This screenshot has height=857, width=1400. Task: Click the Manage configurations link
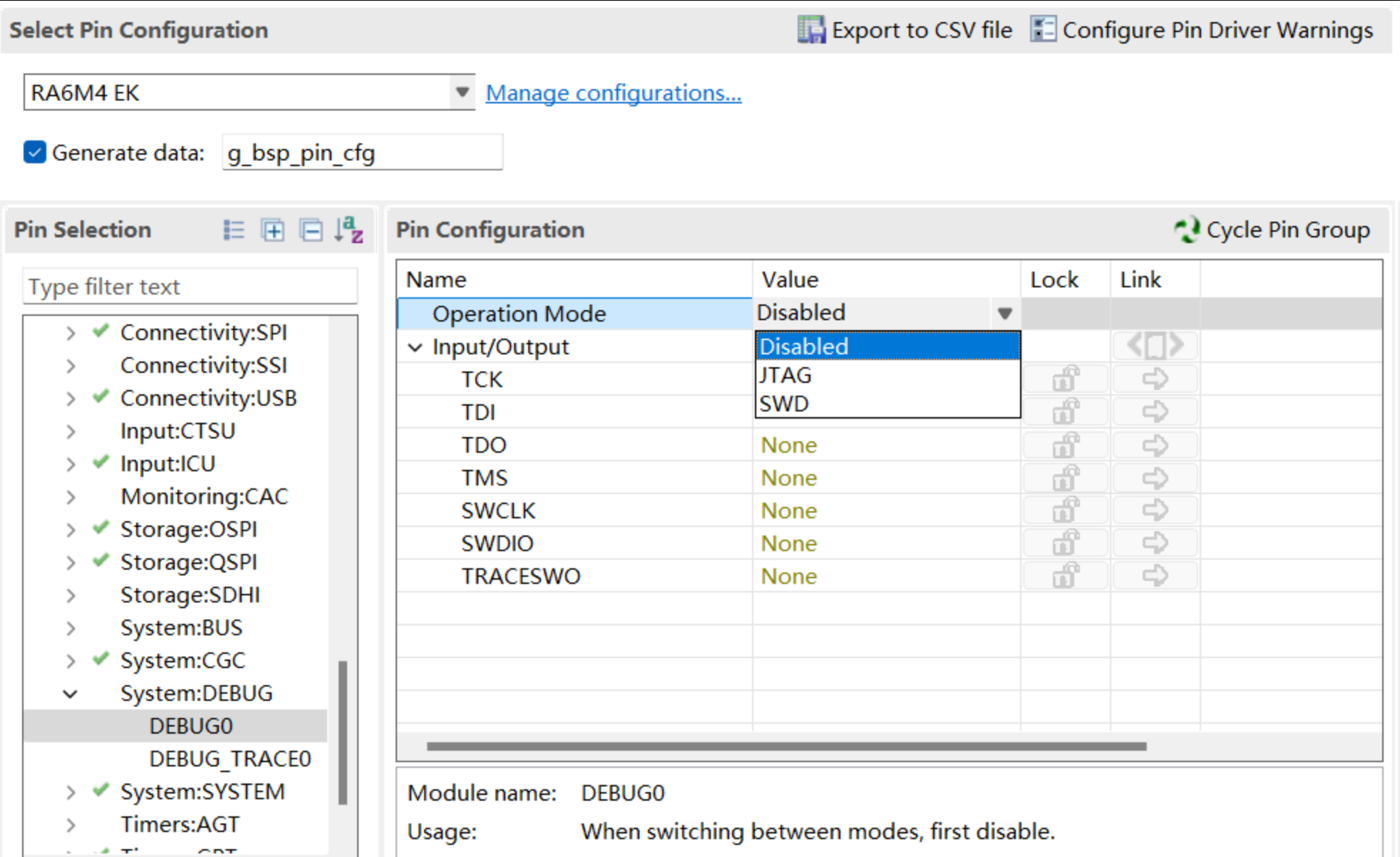tap(614, 93)
